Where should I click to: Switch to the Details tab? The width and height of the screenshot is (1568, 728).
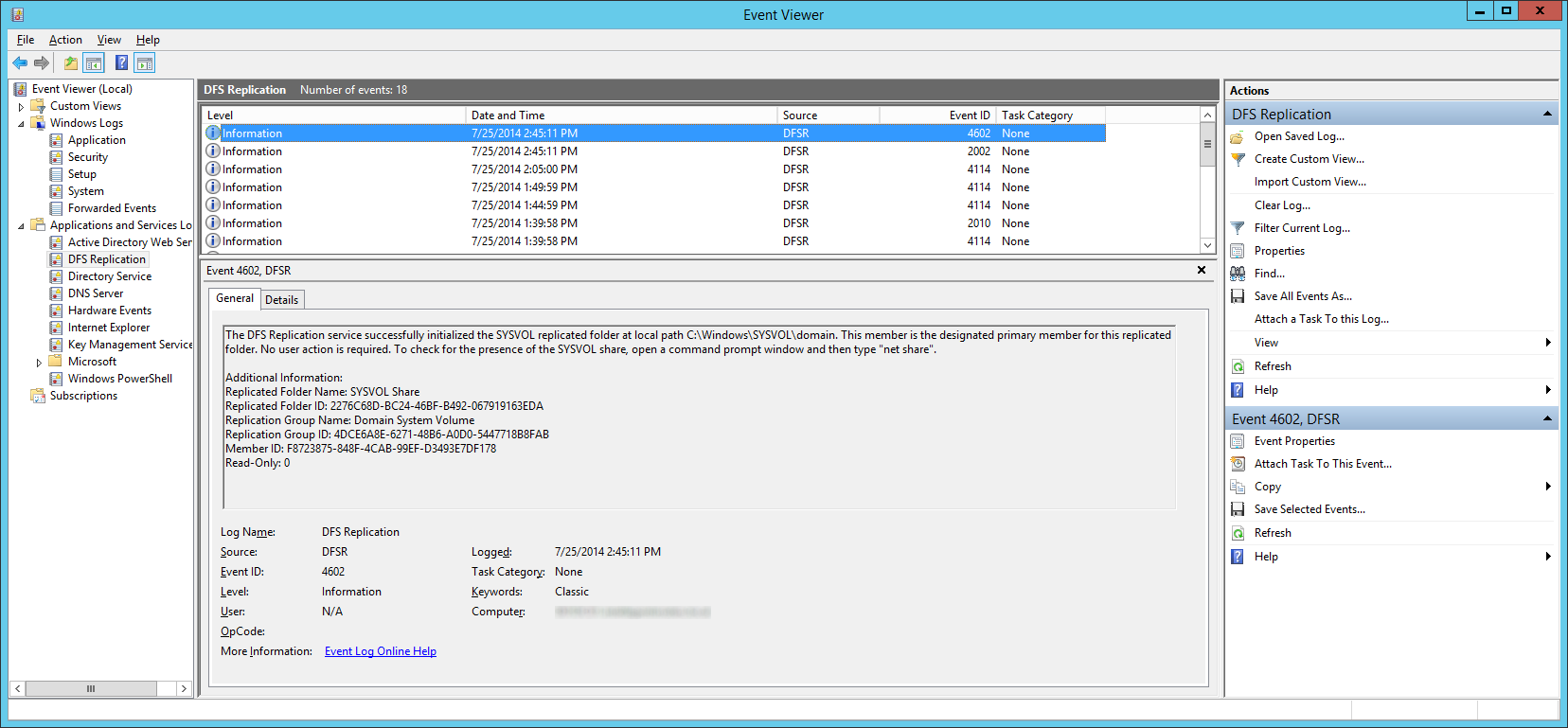(281, 300)
